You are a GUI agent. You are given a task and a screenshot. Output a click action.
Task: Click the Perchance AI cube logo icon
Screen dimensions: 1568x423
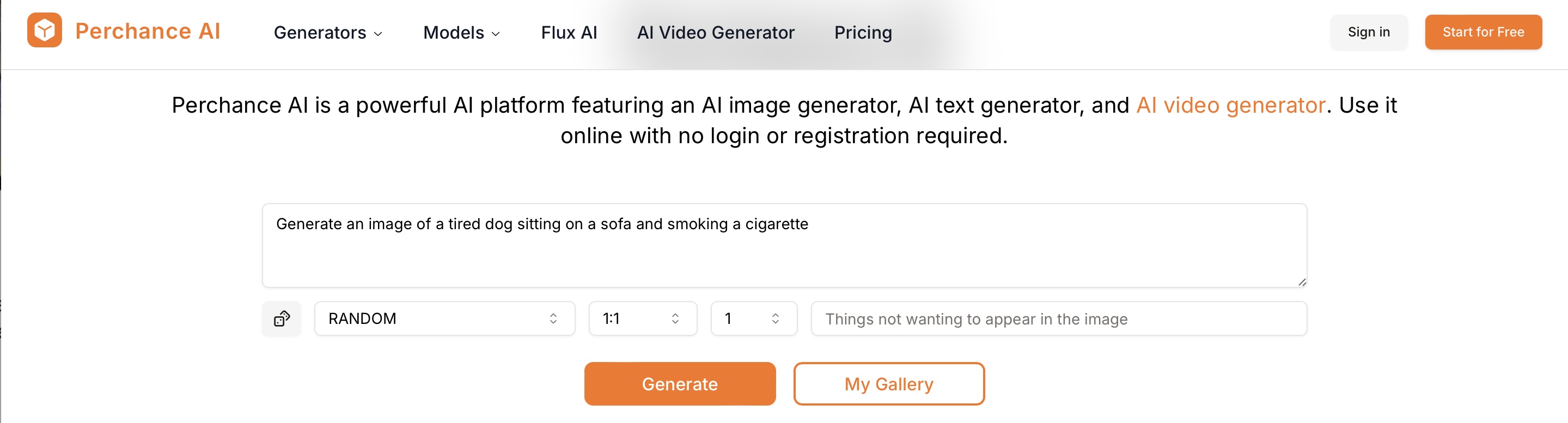coord(45,30)
